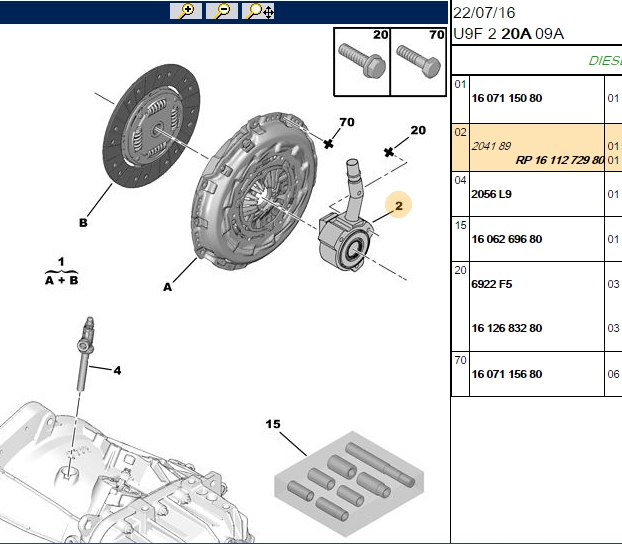
Task: Click the zoom in magnifier icon
Action: click(186, 11)
